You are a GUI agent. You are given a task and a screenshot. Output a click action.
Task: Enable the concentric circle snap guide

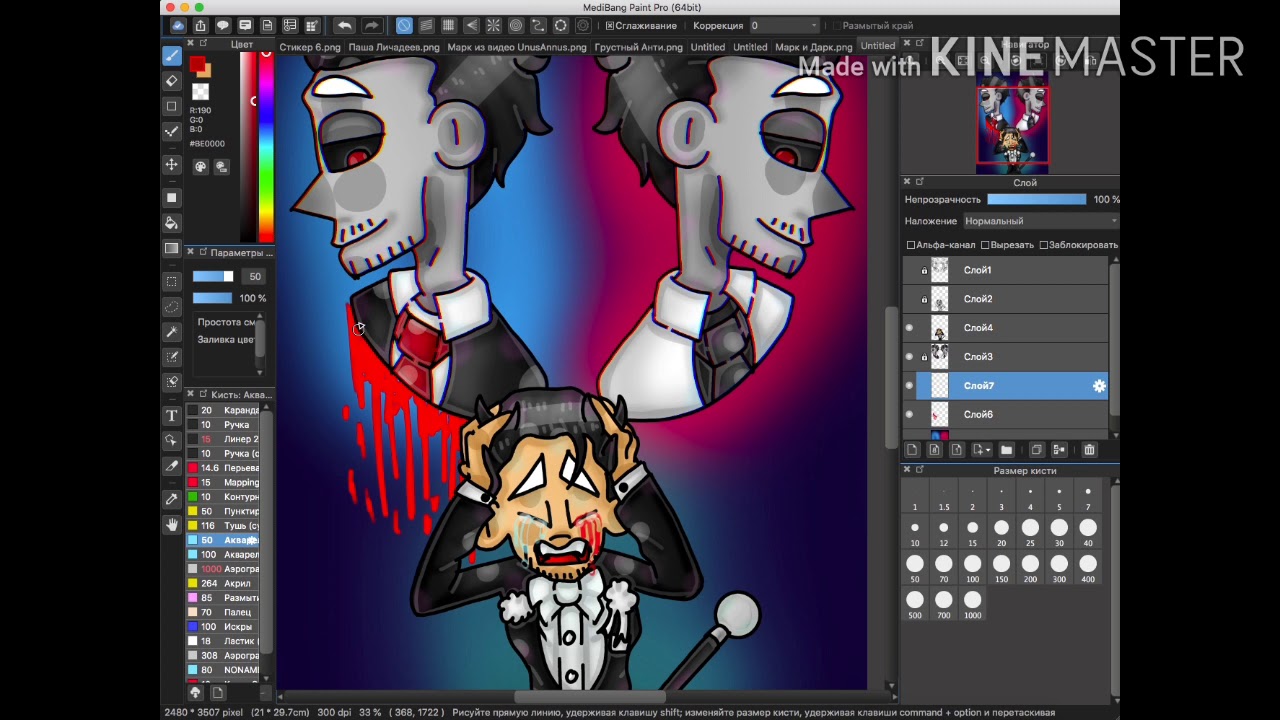[516, 25]
